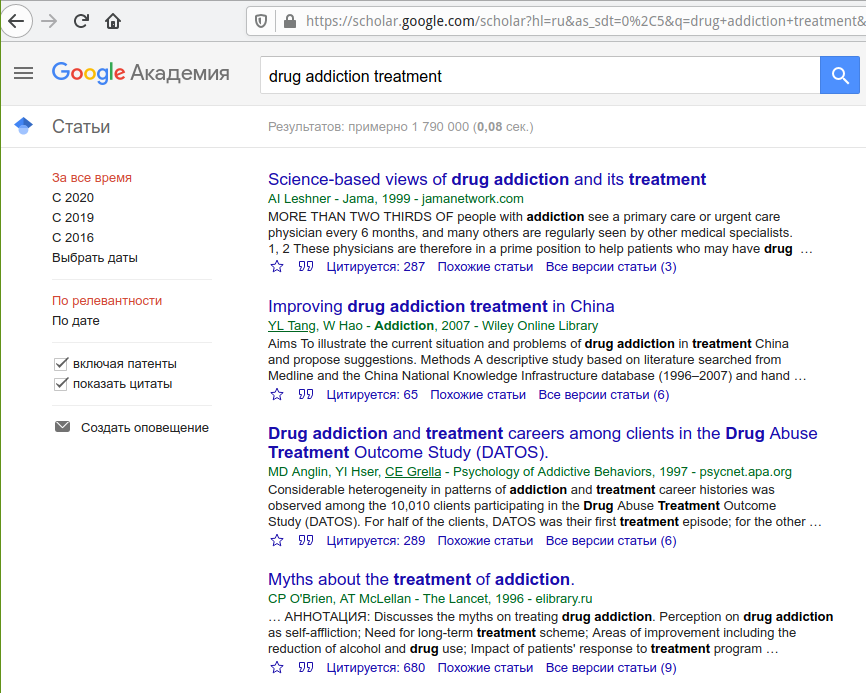This screenshot has height=693, width=866.
Task: Open 'Все версии статьи (6)' for China article
Action: coord(604,395)
